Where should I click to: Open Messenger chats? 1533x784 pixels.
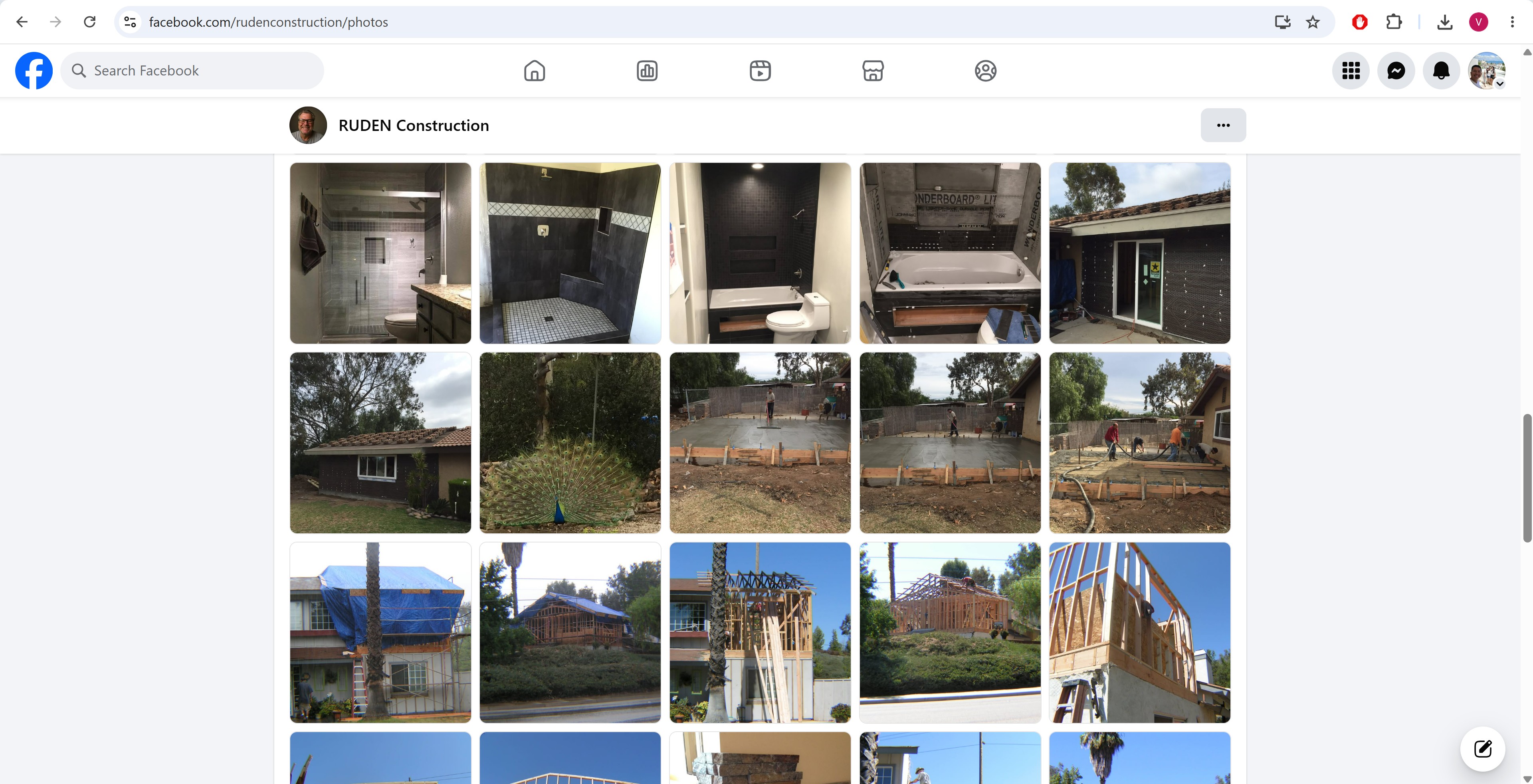click(x=1396, y=71)
